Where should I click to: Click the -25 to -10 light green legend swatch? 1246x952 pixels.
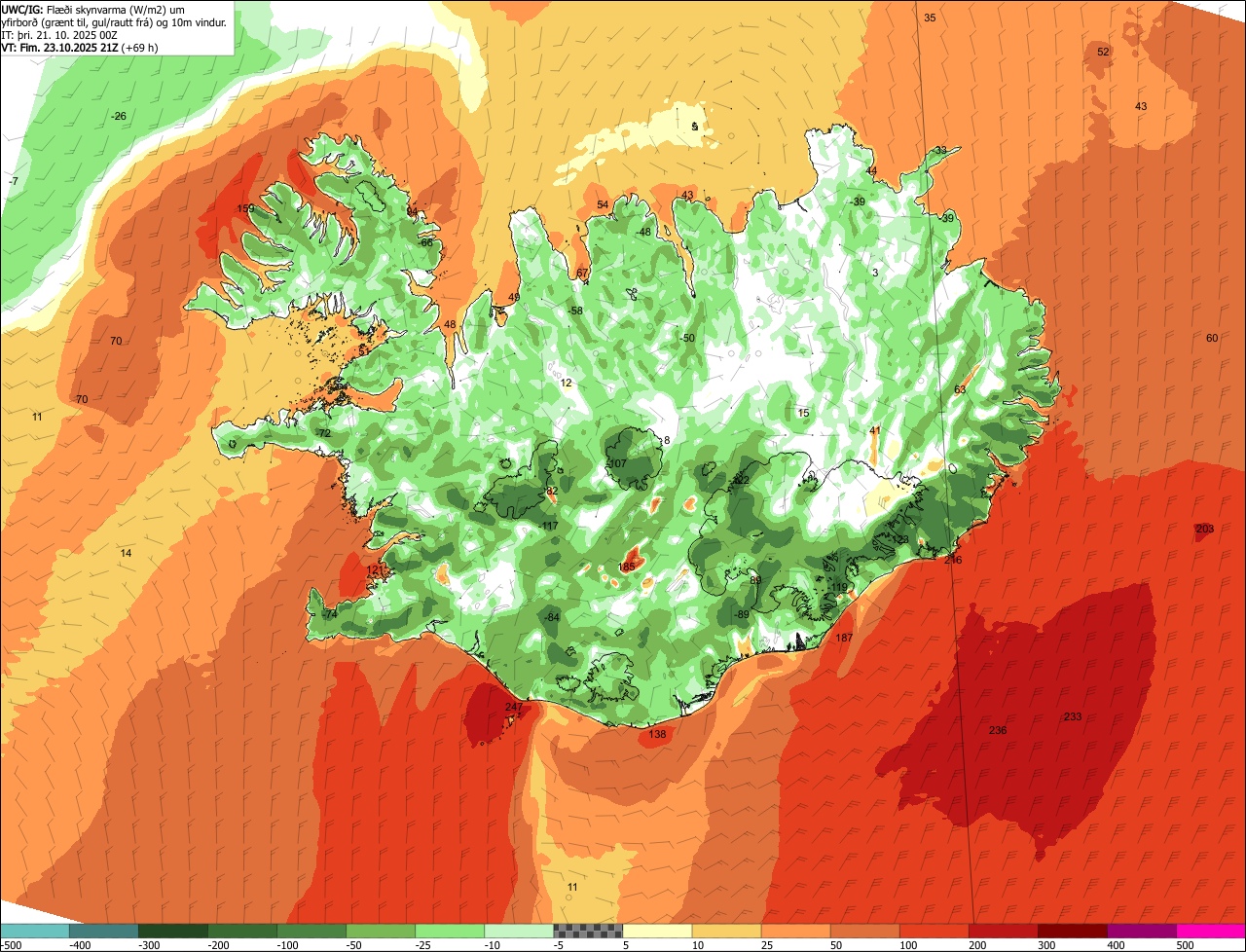click(449, 931)
